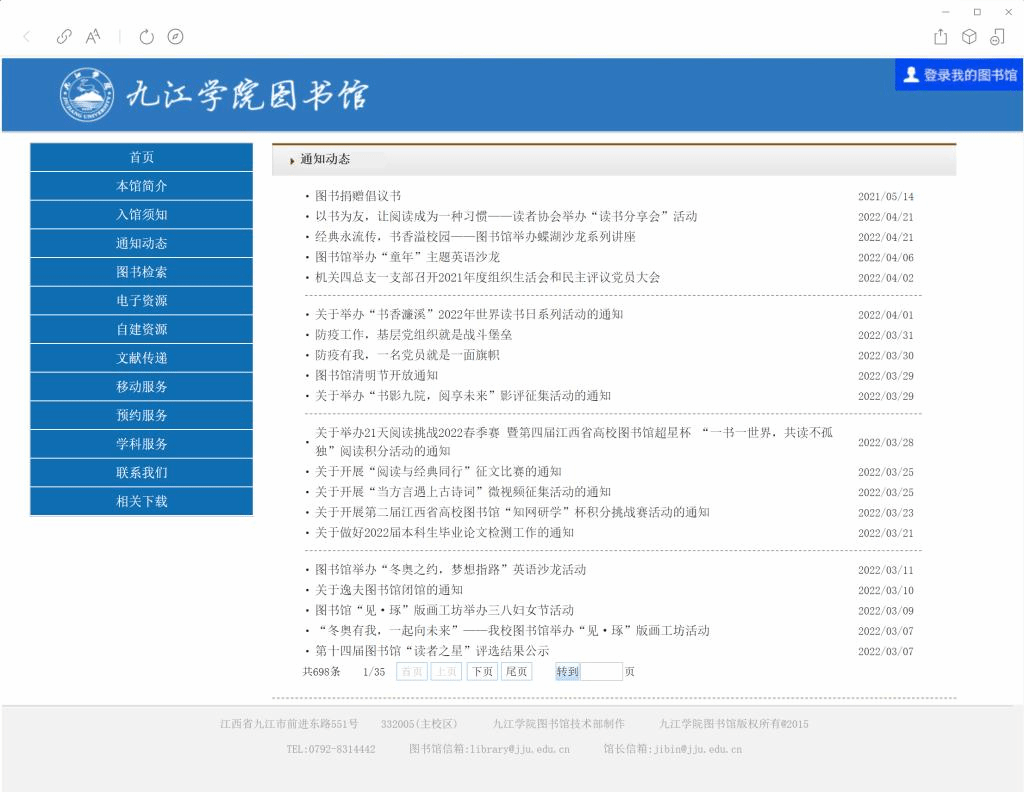
Task: Click the Jiujiang University library logo
Action: click(214, 95)
